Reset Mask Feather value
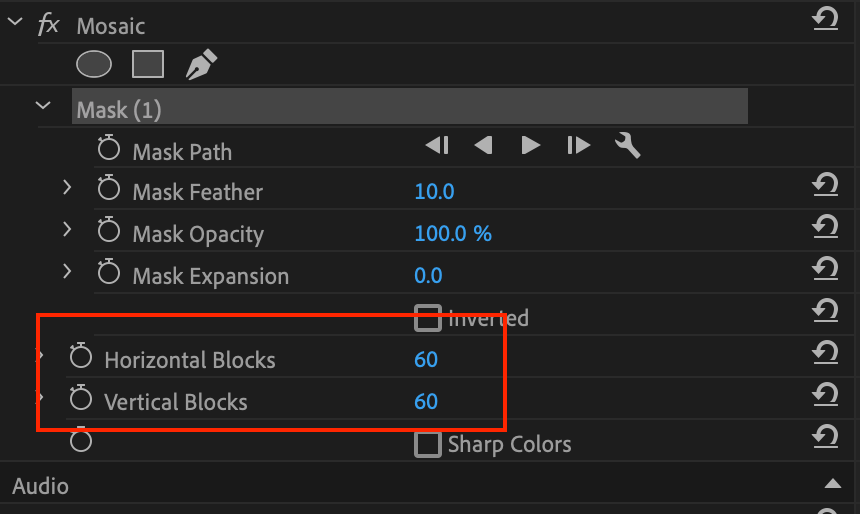 825,184
